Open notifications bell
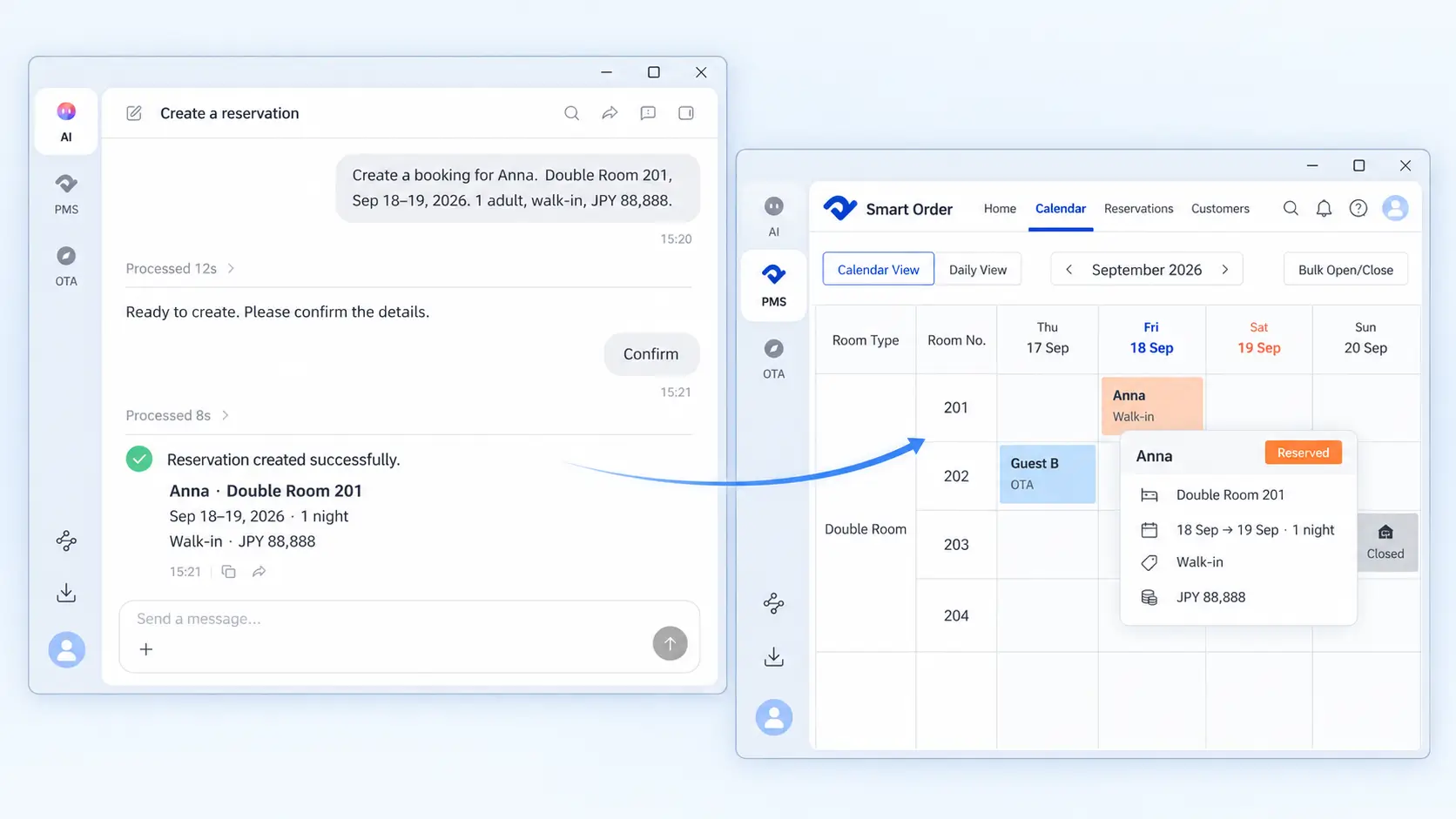The height and width of the screenshot is (819, 1456). [x=1324, y=208]
